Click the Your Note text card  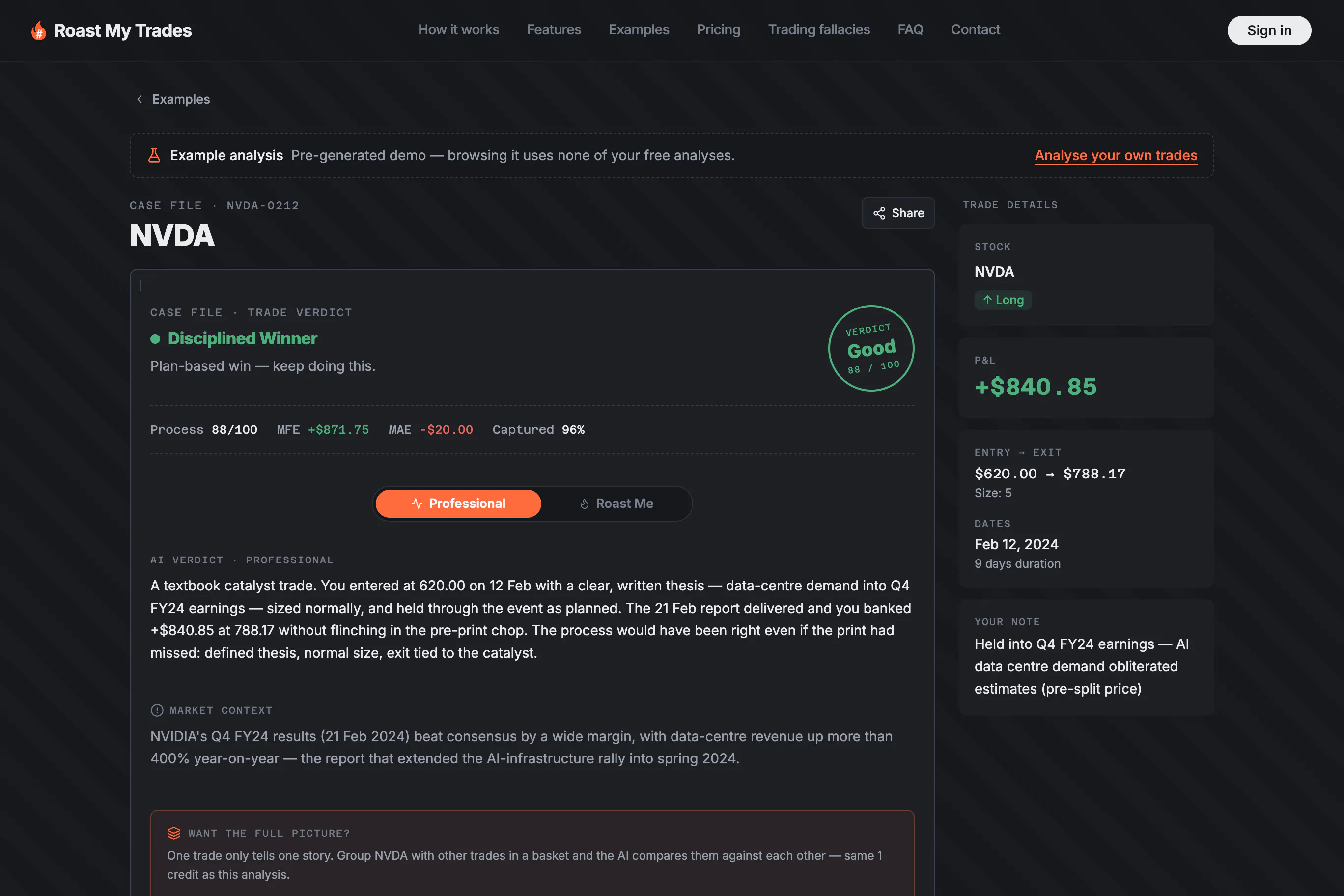click(x=1086, y=657)
